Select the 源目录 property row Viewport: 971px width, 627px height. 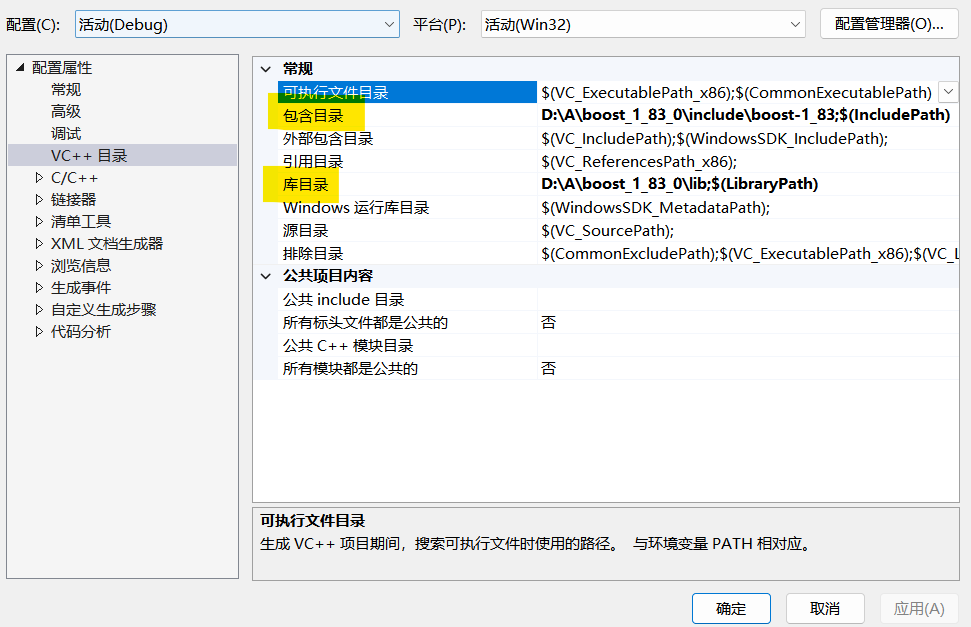pyautogui.click(x=407, y=230)
